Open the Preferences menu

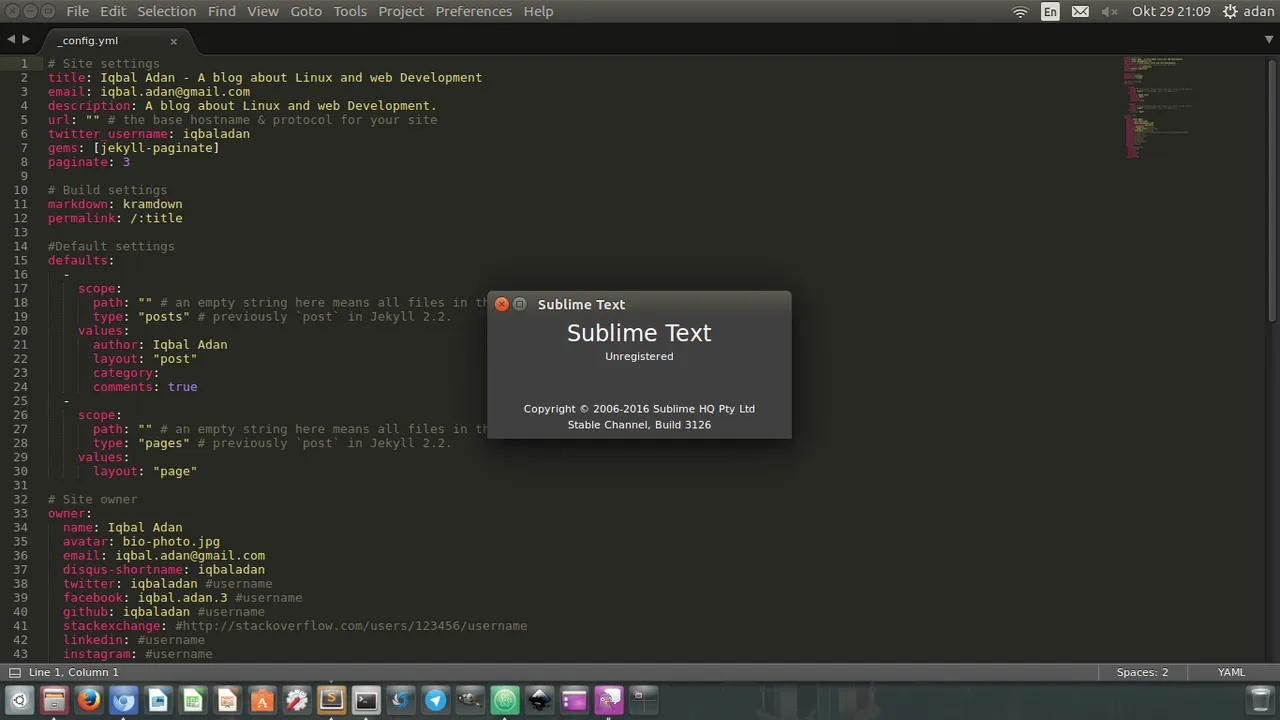point(474,12)
